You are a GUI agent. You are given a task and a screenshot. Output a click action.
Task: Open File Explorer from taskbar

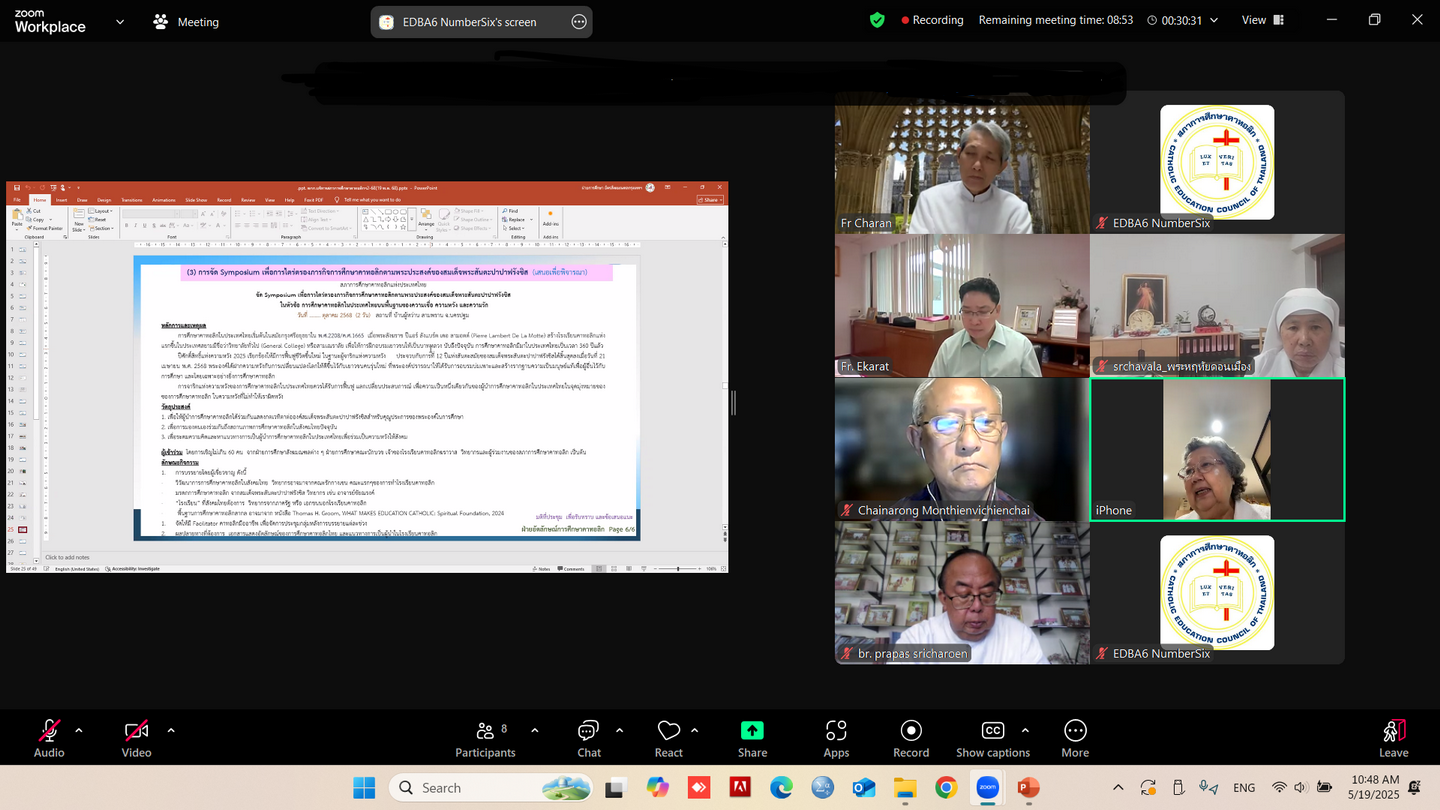point(905,788)
